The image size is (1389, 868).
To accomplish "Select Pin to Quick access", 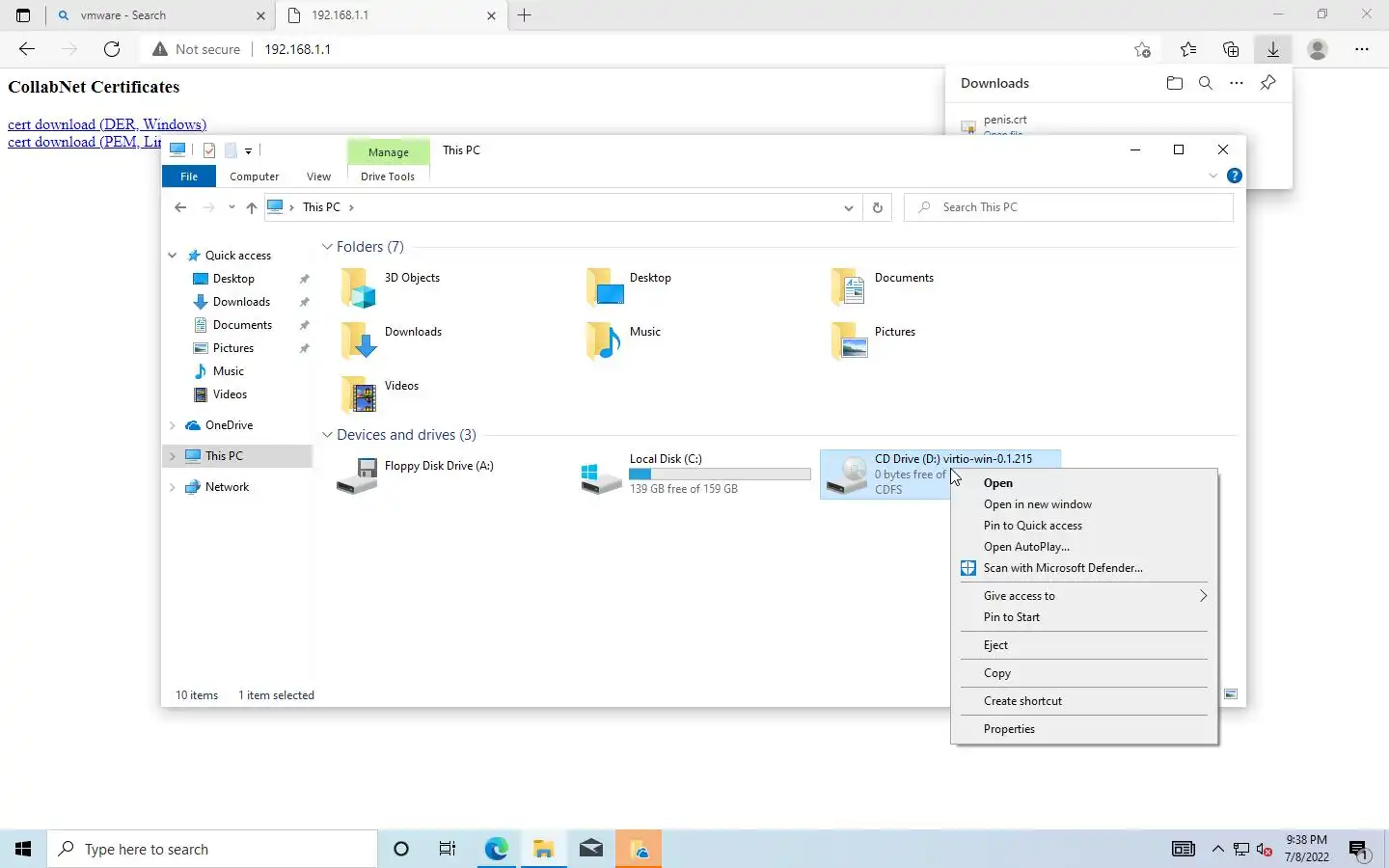I will pos(1084,526).
